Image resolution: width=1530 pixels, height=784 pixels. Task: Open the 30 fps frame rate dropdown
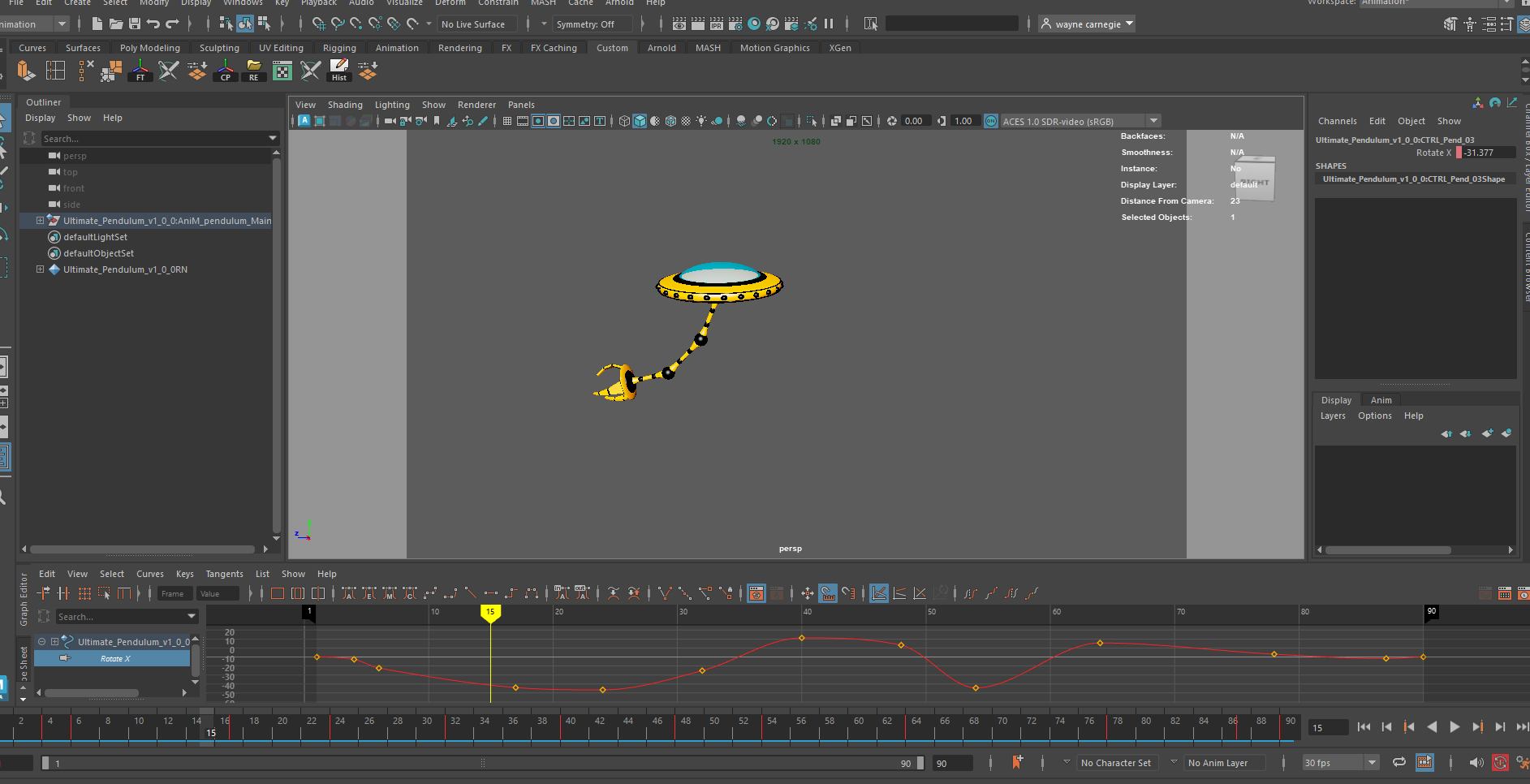click(x=1340, y=762)
